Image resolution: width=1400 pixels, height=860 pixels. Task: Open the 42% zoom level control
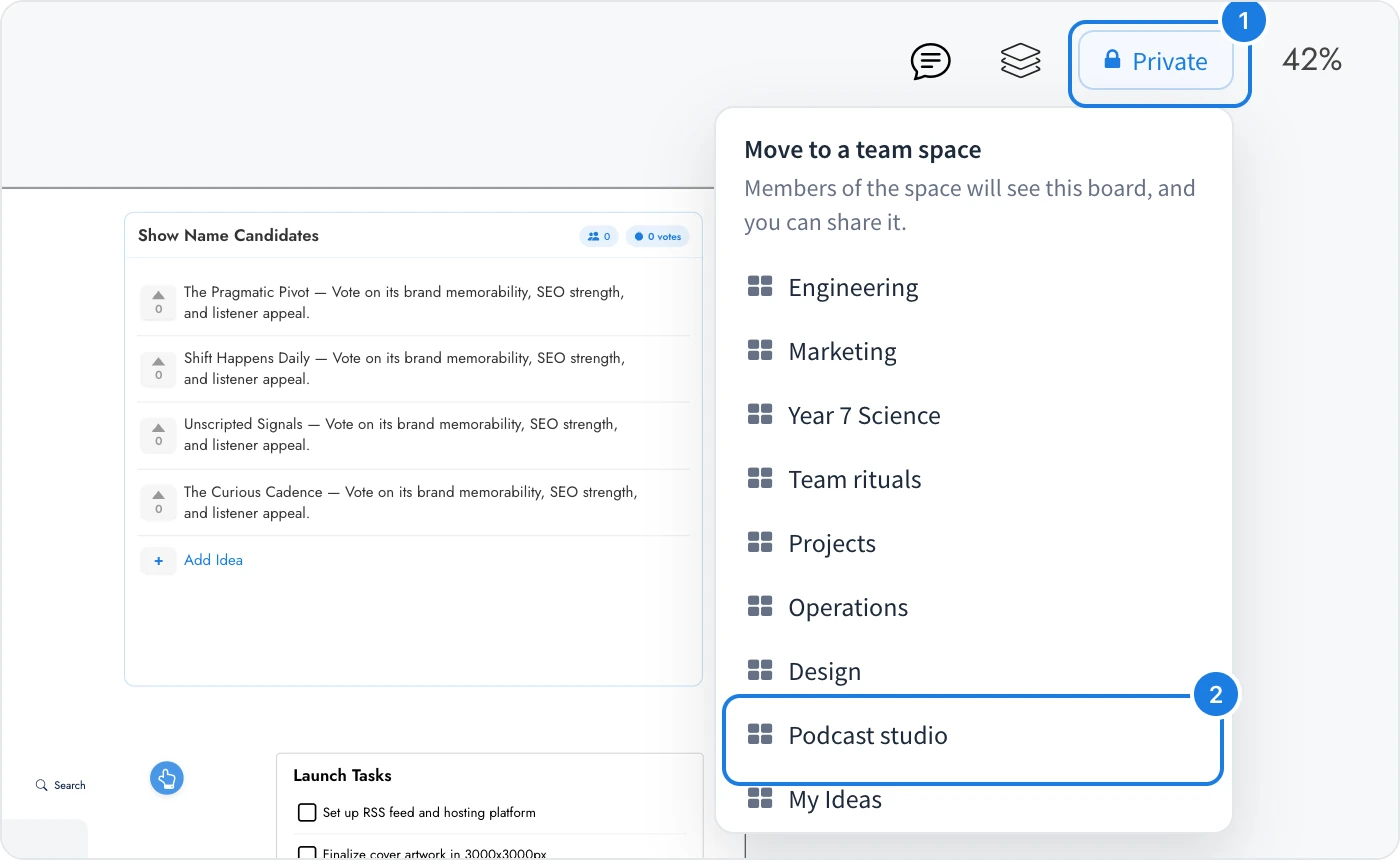[x=1311, y=61]
